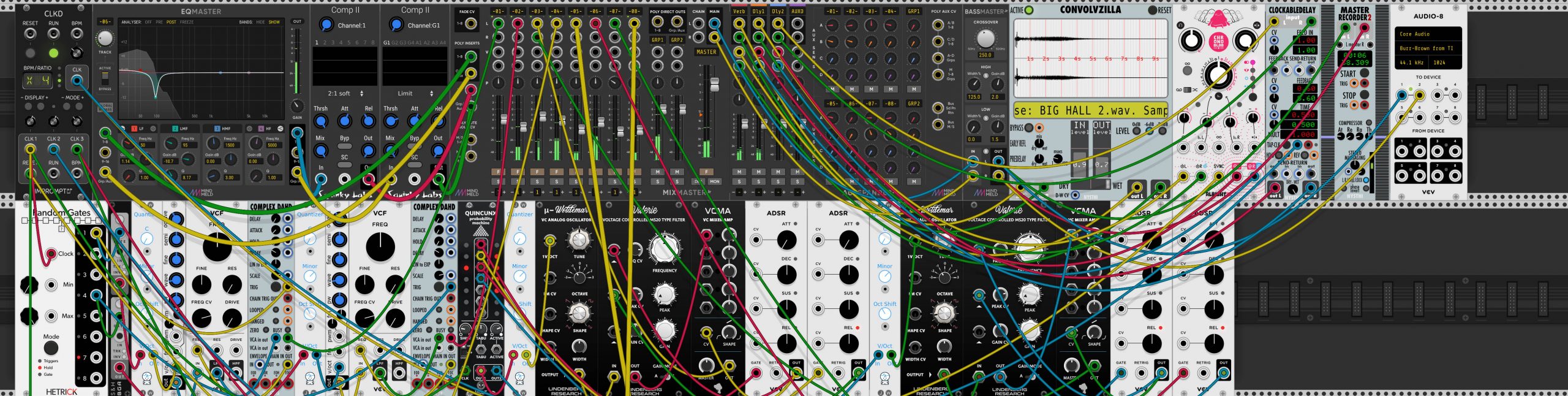The height and width of the screenshot is (396, 1568).
Task: Click the START button on Master Recorder
Action: [1365, 74]
